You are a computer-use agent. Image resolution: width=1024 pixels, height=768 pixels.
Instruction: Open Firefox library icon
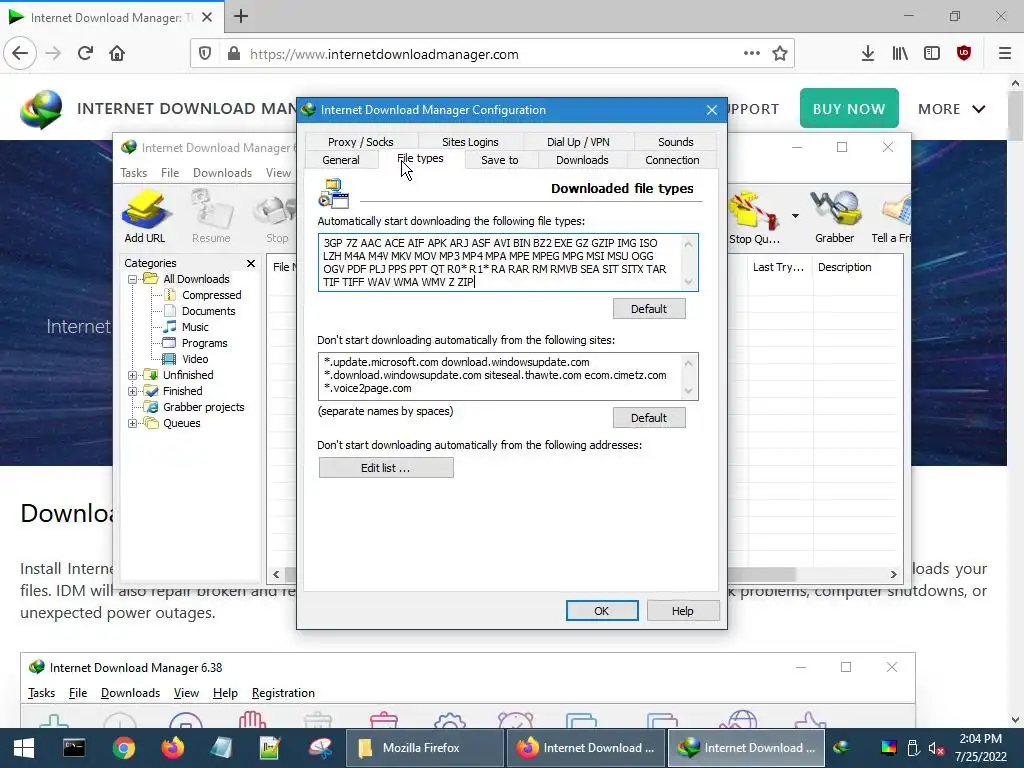click(x=900, y=54)
